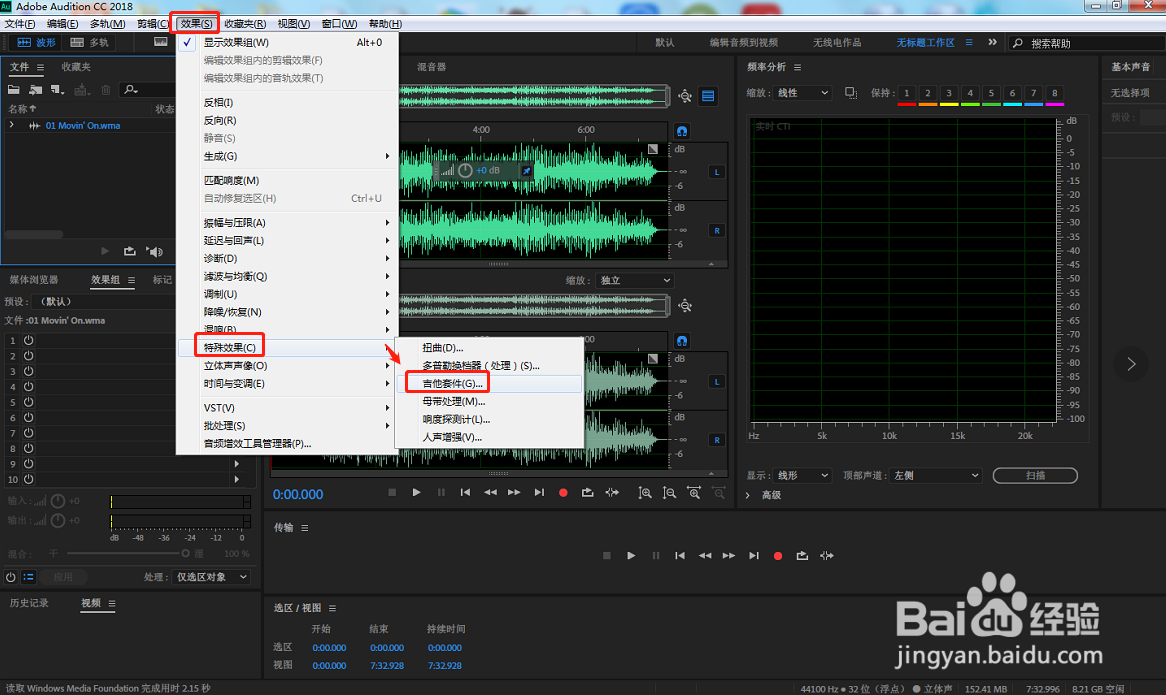1166x695 pixels.
Task: Go to next marker in editor transport
Action: pyautogui.click(x=539, y=493)
